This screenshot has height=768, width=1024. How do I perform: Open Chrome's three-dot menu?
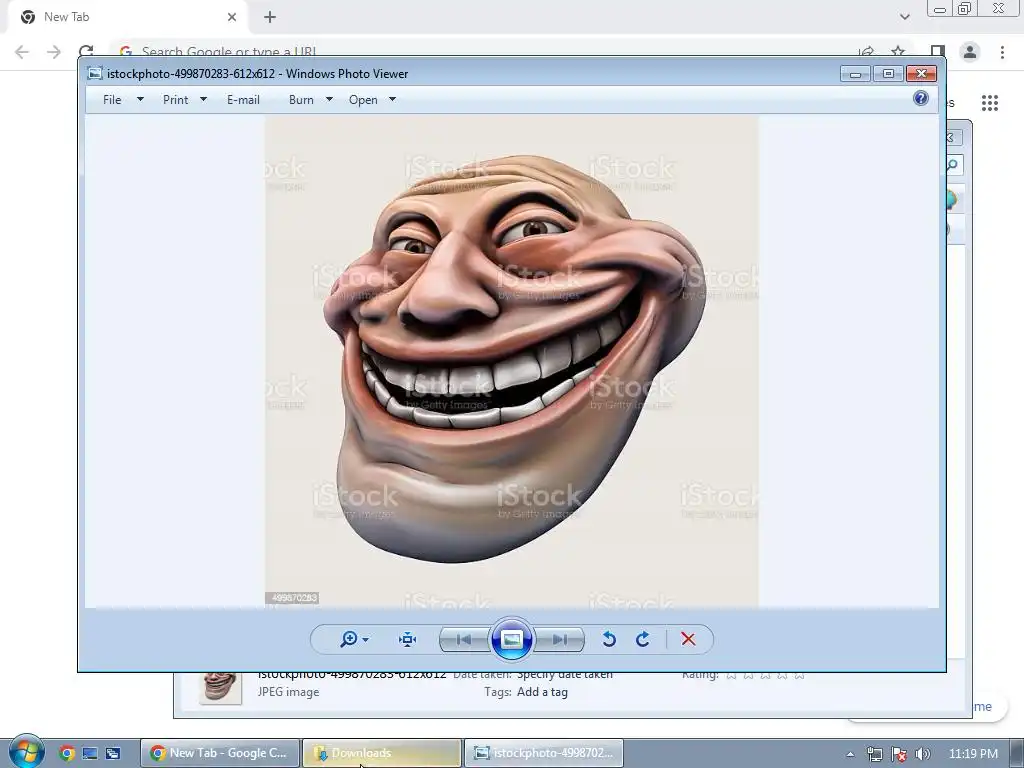coord(1002,52)
